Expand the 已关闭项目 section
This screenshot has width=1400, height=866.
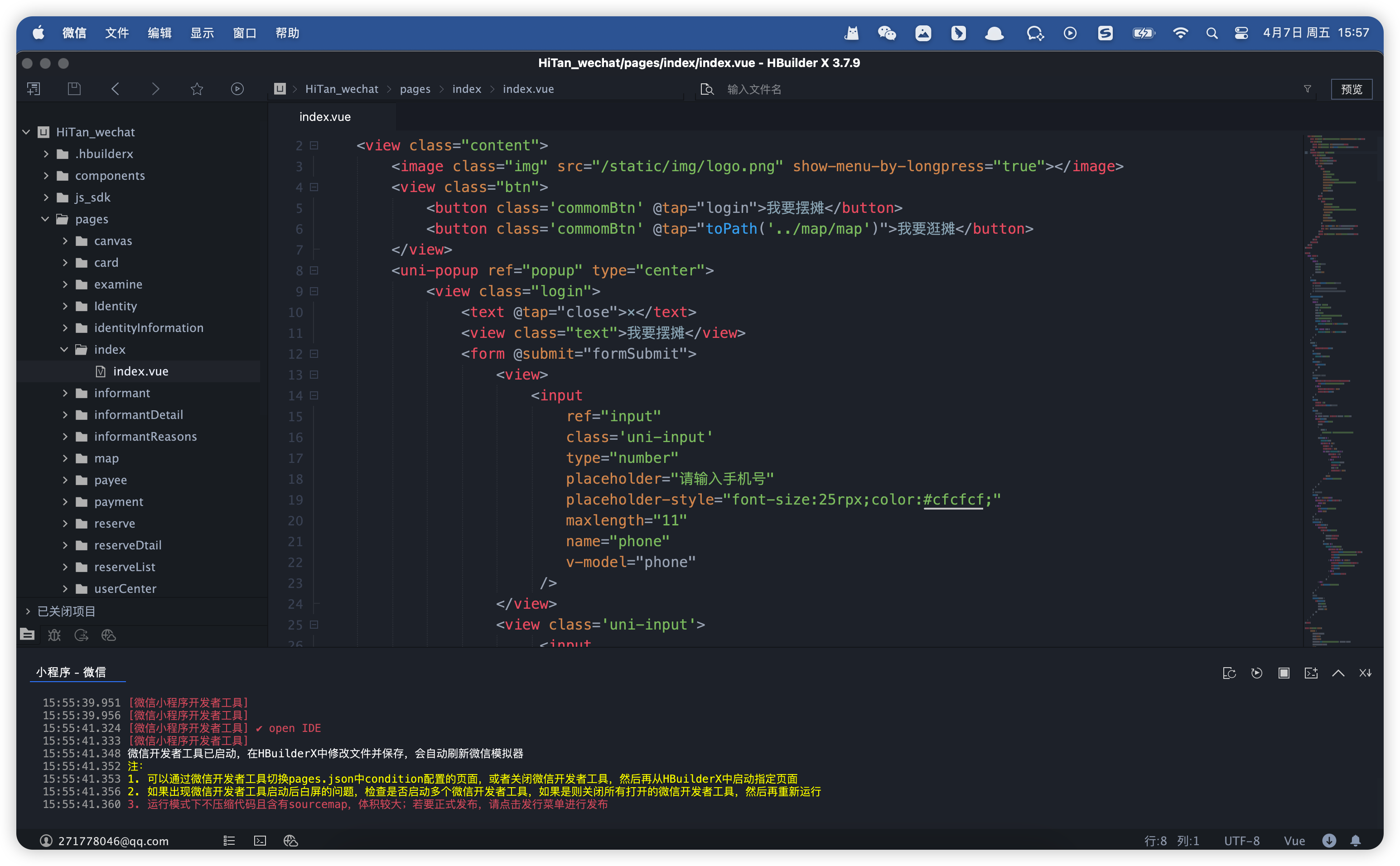(28, 612)
